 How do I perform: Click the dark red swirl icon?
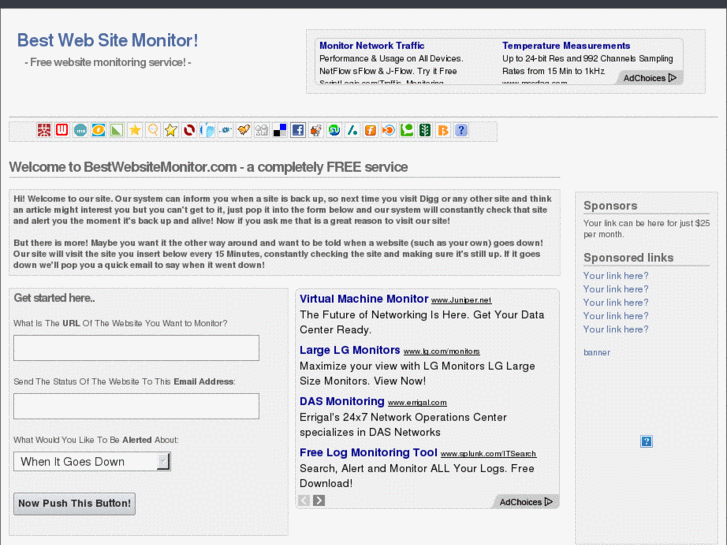tap(189, 130)
